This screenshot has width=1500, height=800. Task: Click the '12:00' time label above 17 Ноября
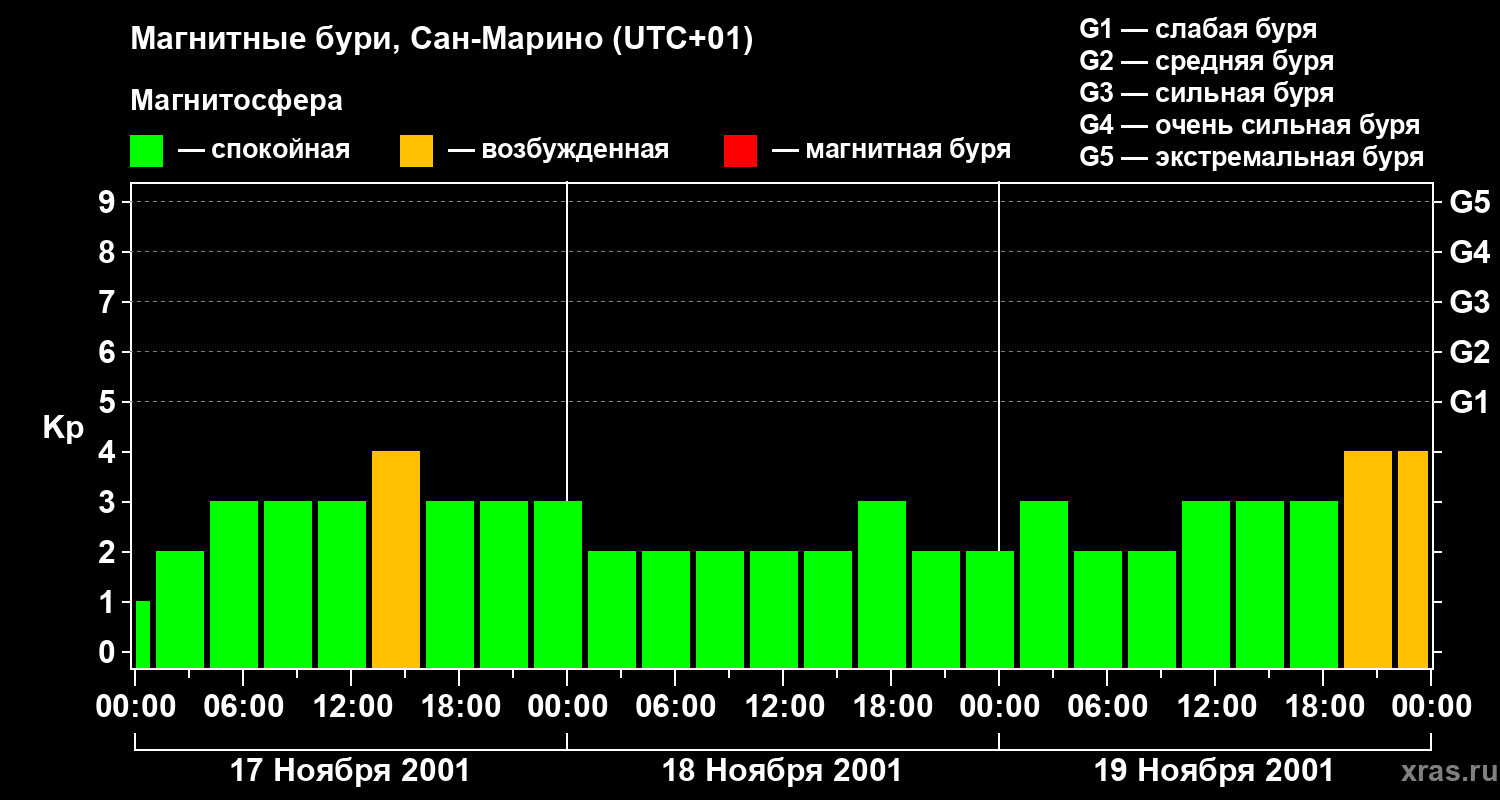pos(351,706)
